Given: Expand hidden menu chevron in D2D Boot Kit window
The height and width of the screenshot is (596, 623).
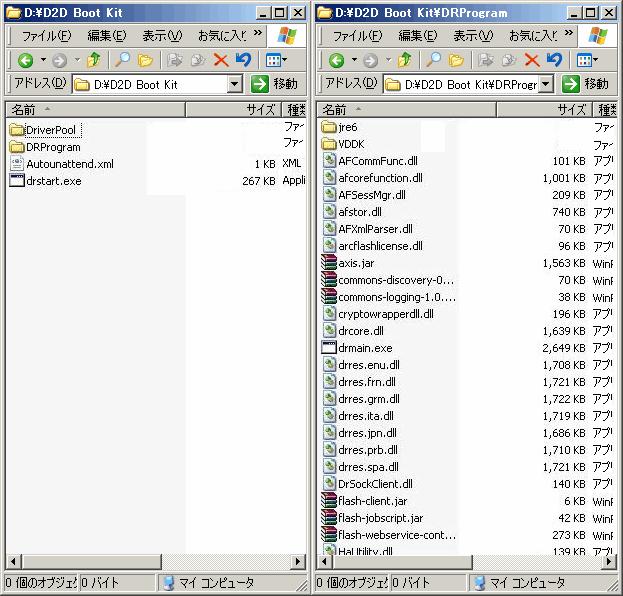Looking at the screenshot, I should point(258,33).
